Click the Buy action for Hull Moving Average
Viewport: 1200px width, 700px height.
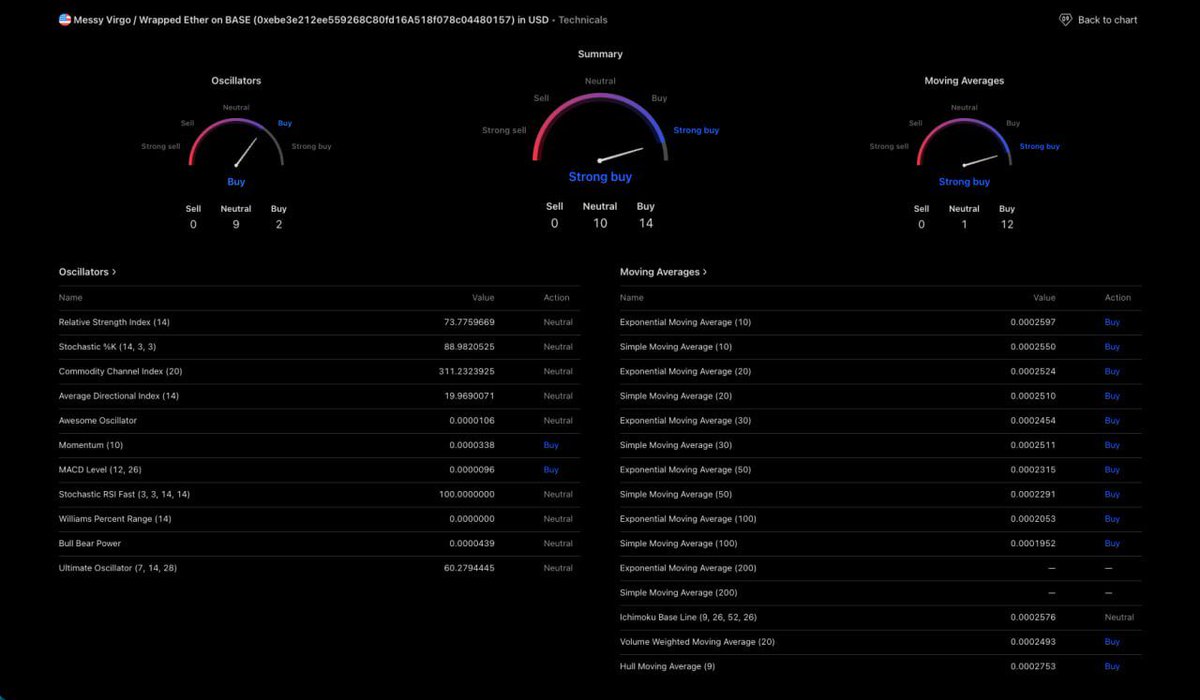pyautogui.click(x=1112, y=666)
